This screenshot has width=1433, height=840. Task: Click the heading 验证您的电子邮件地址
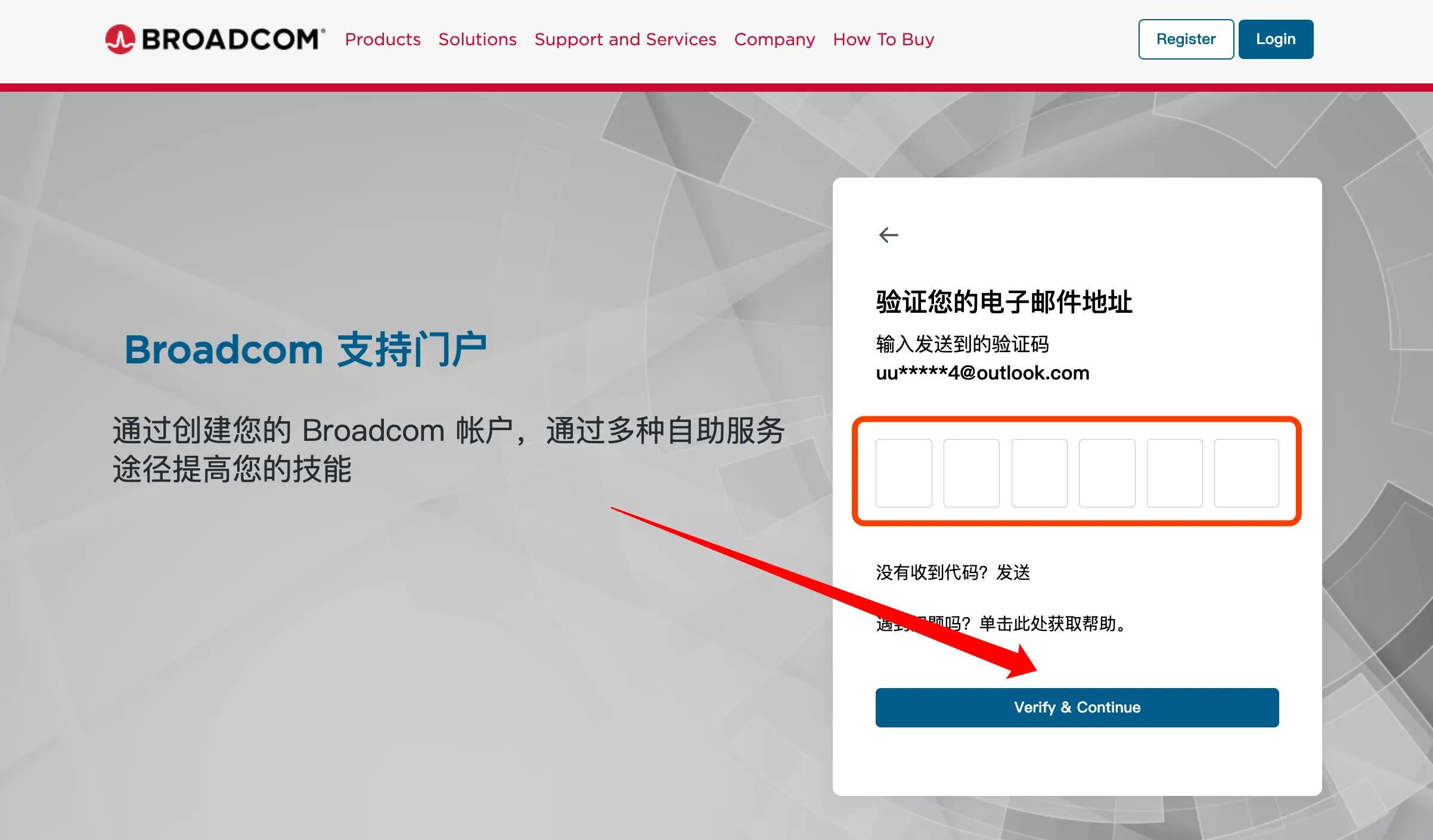tap(1004, 302)
